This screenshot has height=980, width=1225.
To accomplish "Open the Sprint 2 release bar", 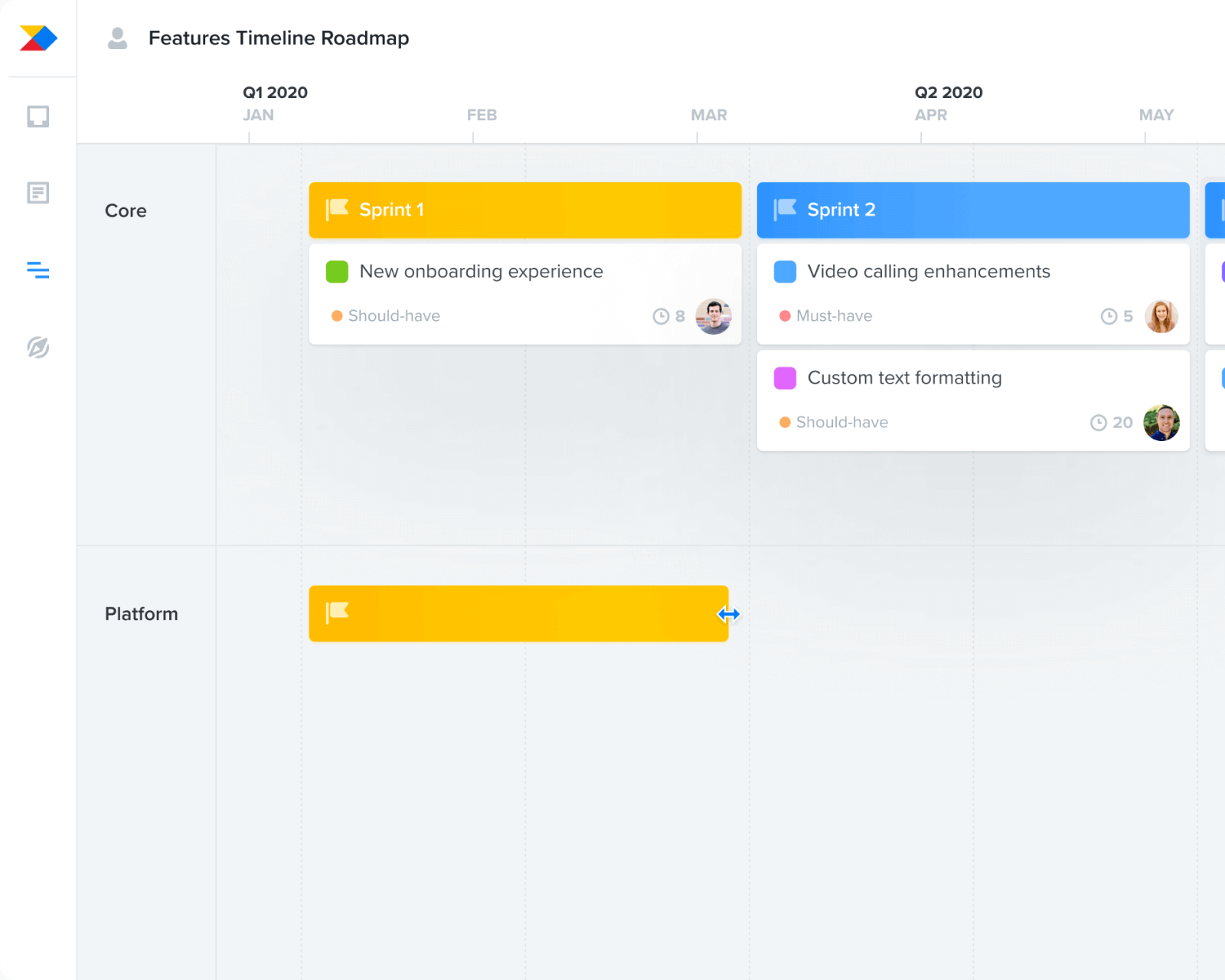I will [972, 210].
